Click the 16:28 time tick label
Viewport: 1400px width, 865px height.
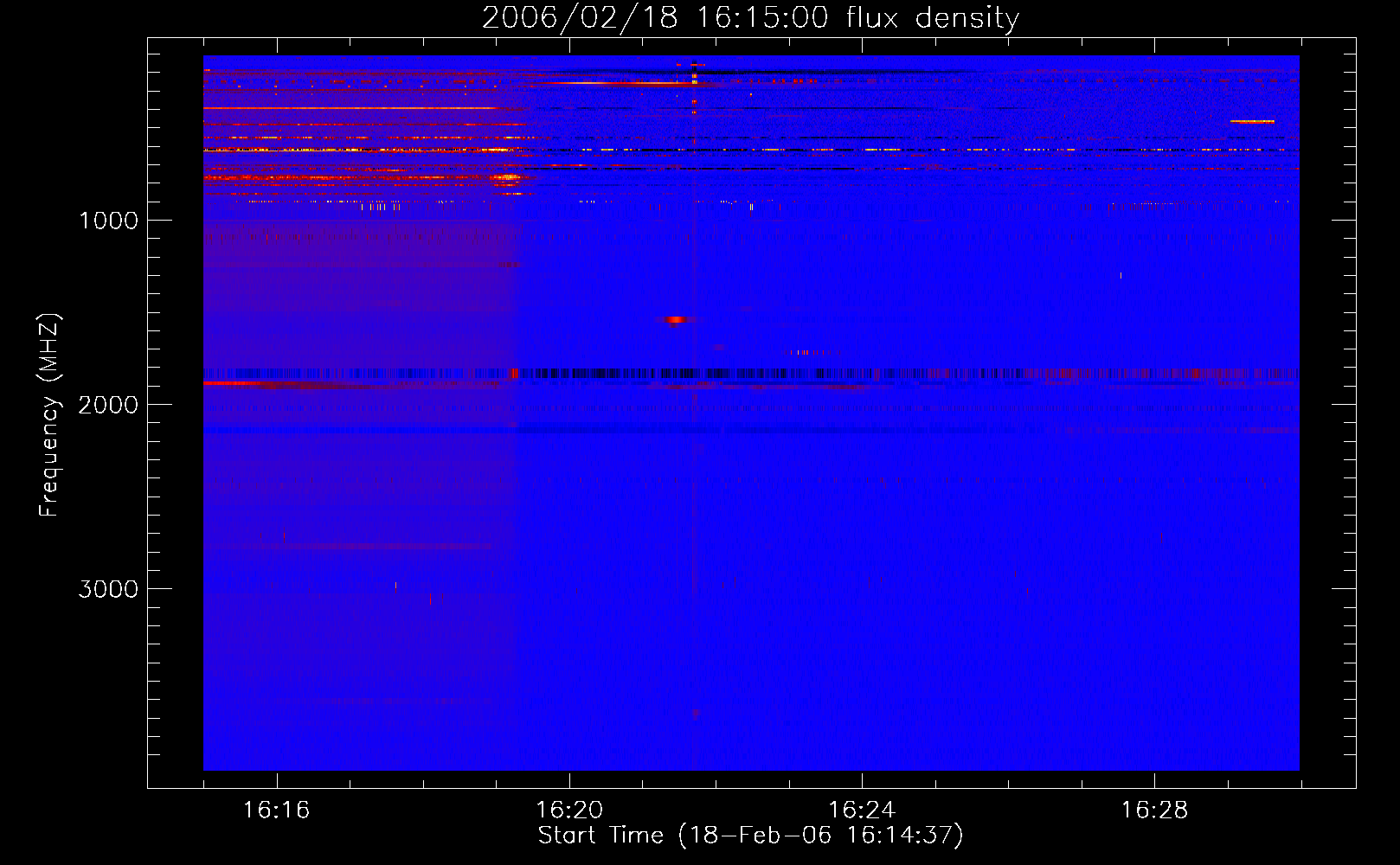(1154, 810)
